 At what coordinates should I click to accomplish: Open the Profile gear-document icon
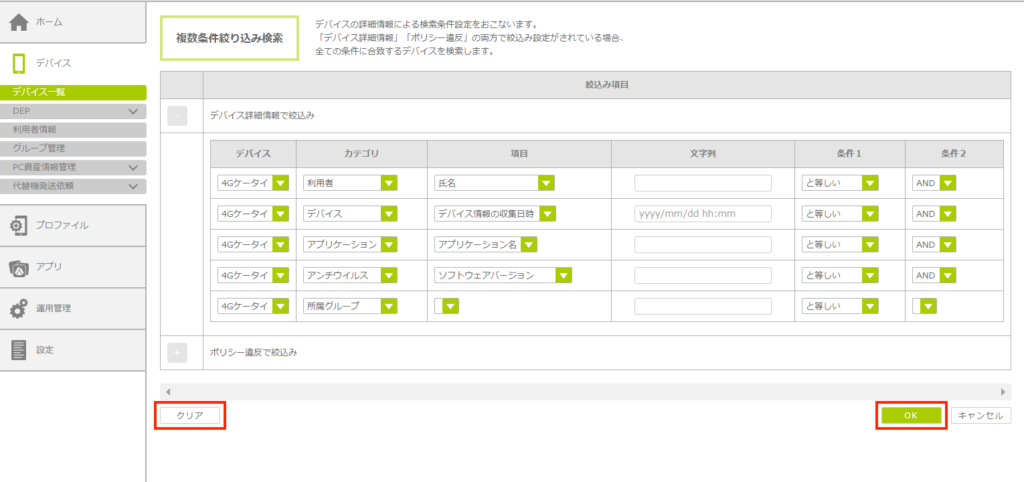[x=18, y=226]
